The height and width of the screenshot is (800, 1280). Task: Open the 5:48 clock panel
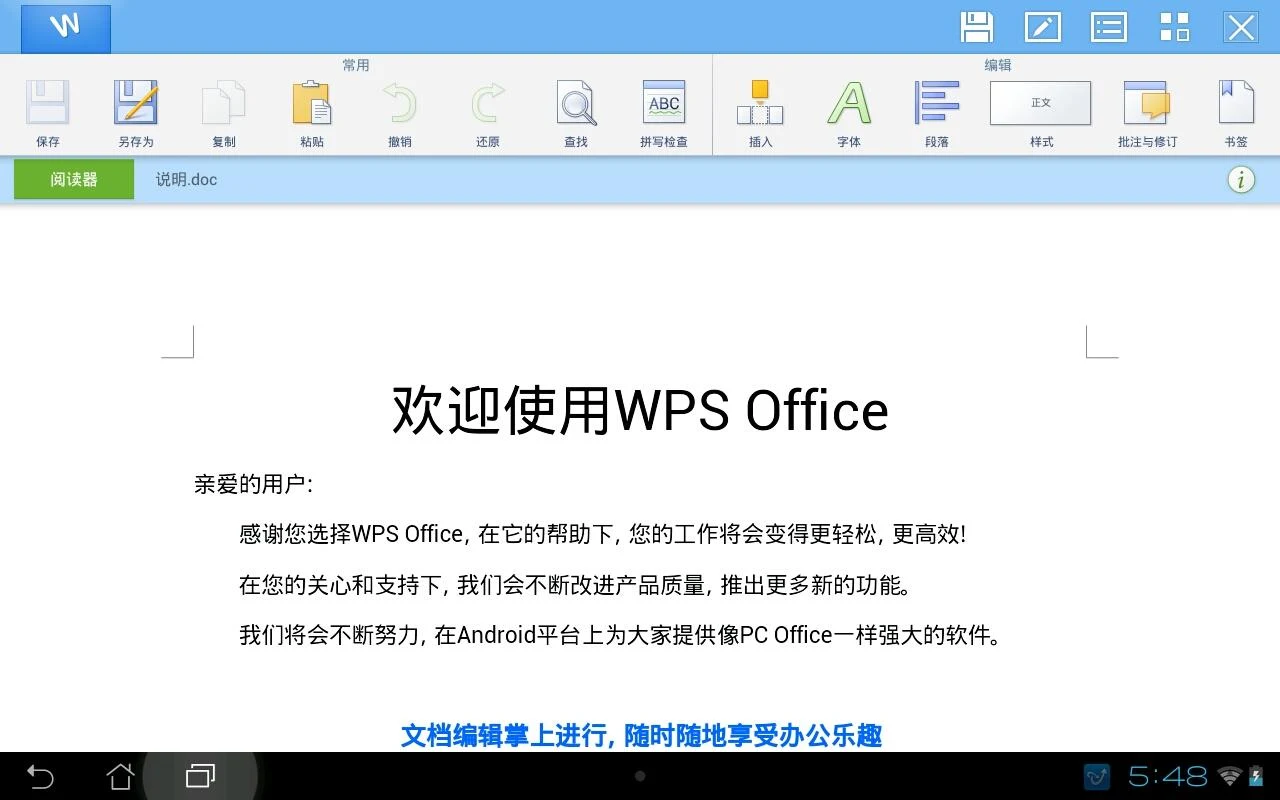coord(1168,776)
